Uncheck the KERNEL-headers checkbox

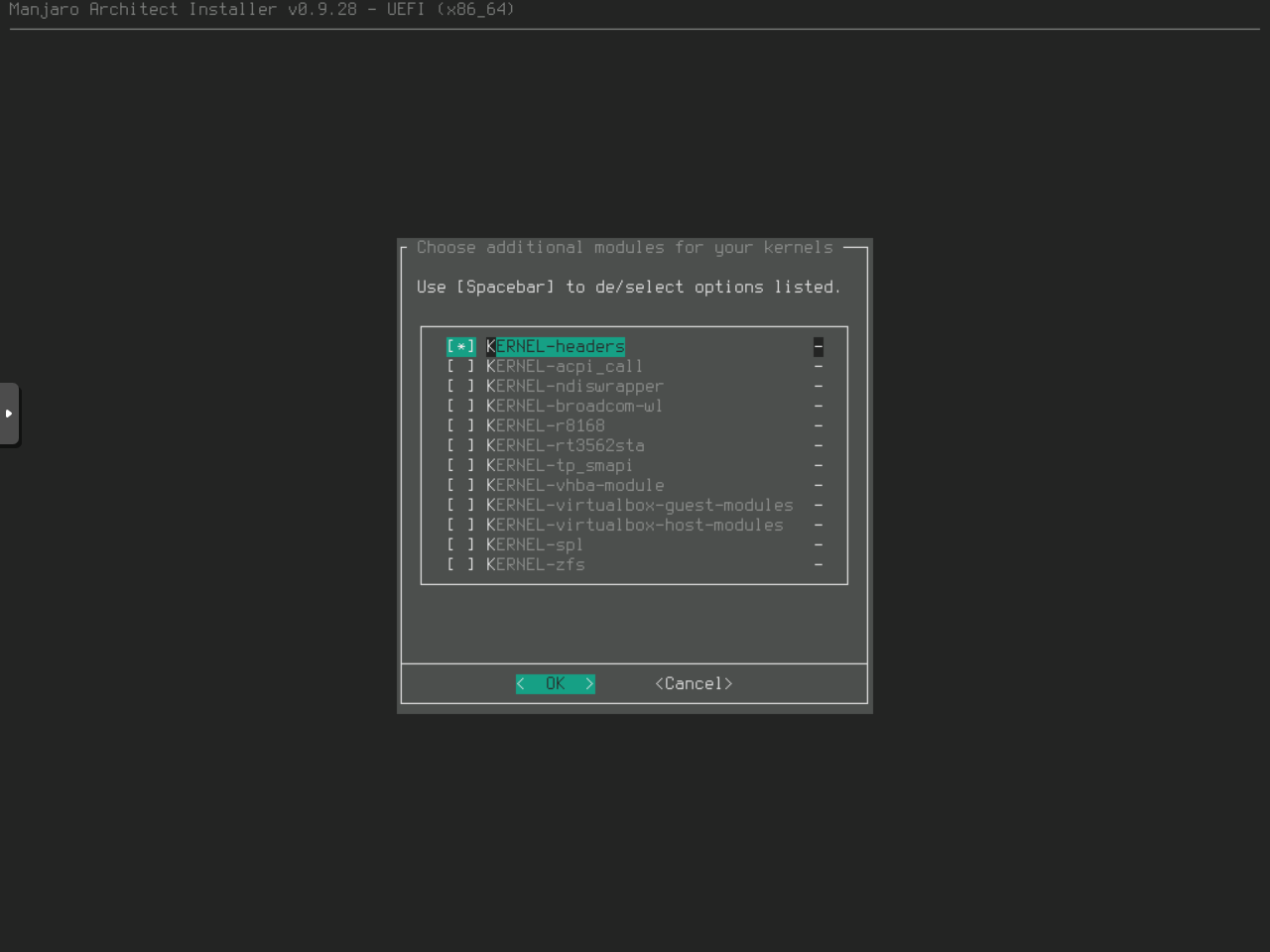pyautogui.click(x=460, y=347)
